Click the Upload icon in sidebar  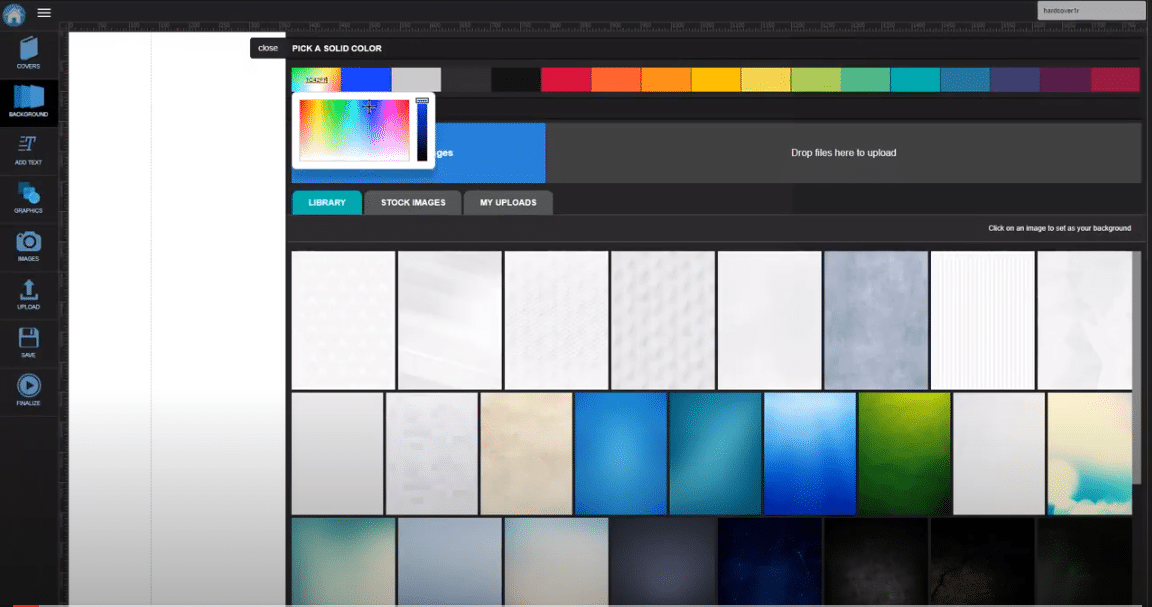(x=28, y=293)
